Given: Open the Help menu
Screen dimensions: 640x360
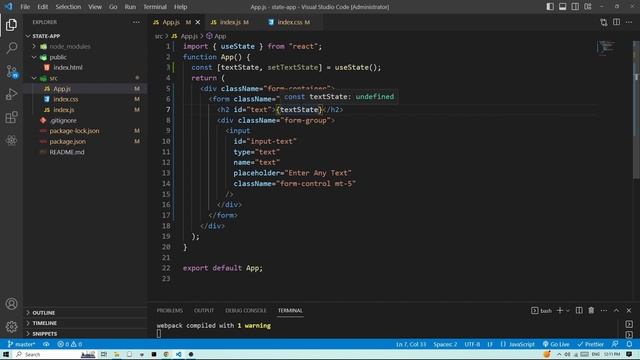Looking at the screenshot, I should point(180,7).
